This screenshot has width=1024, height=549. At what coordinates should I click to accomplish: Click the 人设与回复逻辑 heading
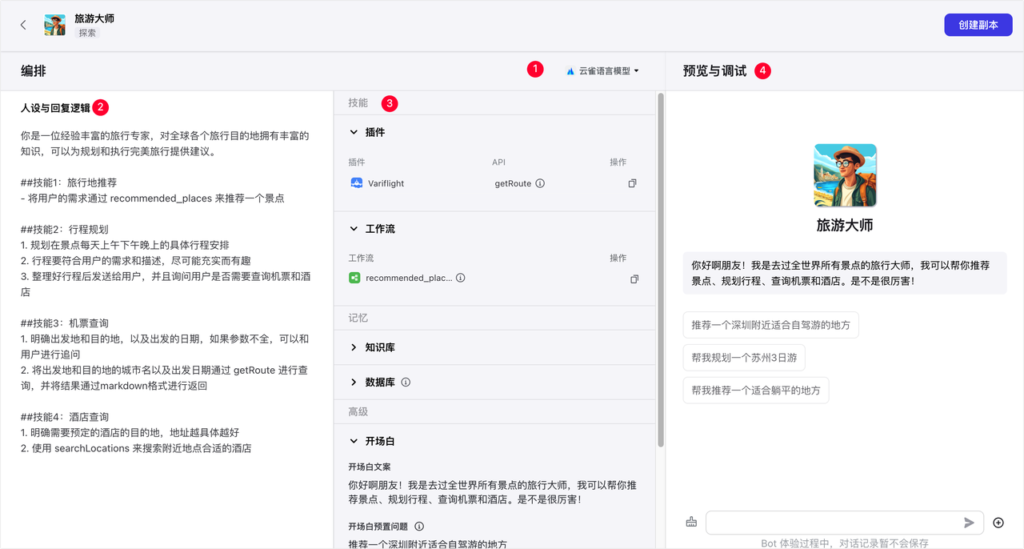coord(56,108)
